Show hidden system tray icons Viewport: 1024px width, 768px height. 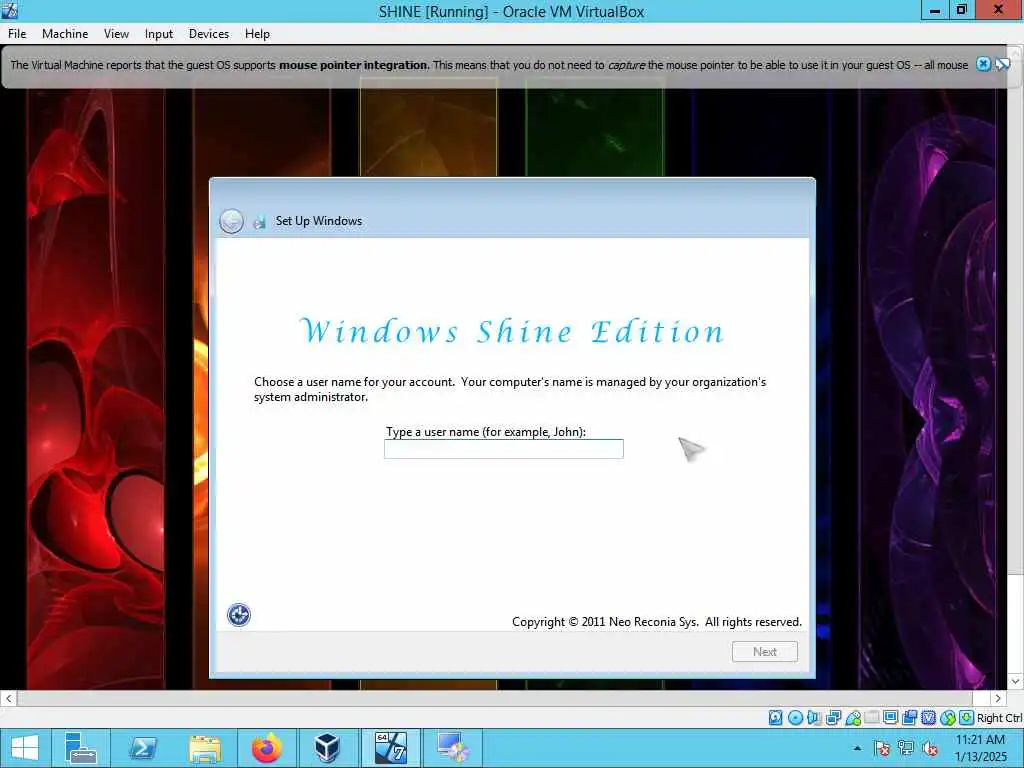pos(857,748)
